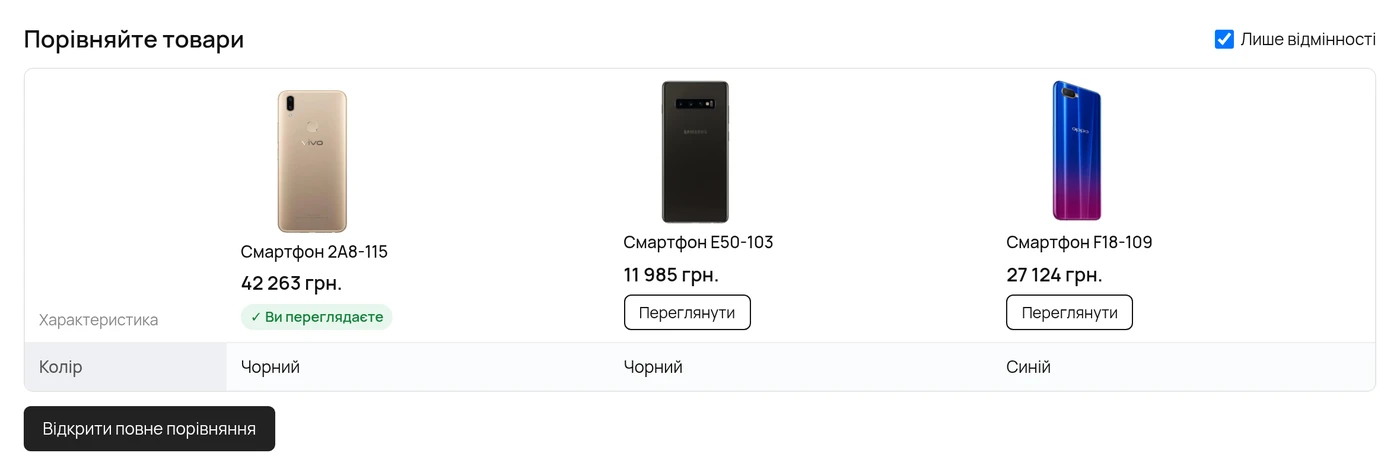The height and width of the screenshot is (475, 1400).
Task: Click the price 11 985 грн.
Action: [671, 274]
